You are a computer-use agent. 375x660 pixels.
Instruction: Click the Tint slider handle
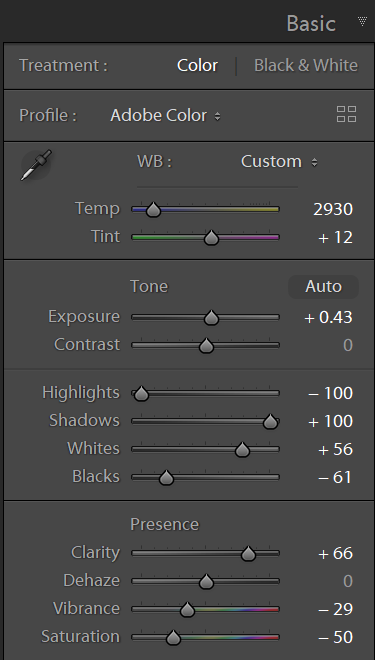211,237
